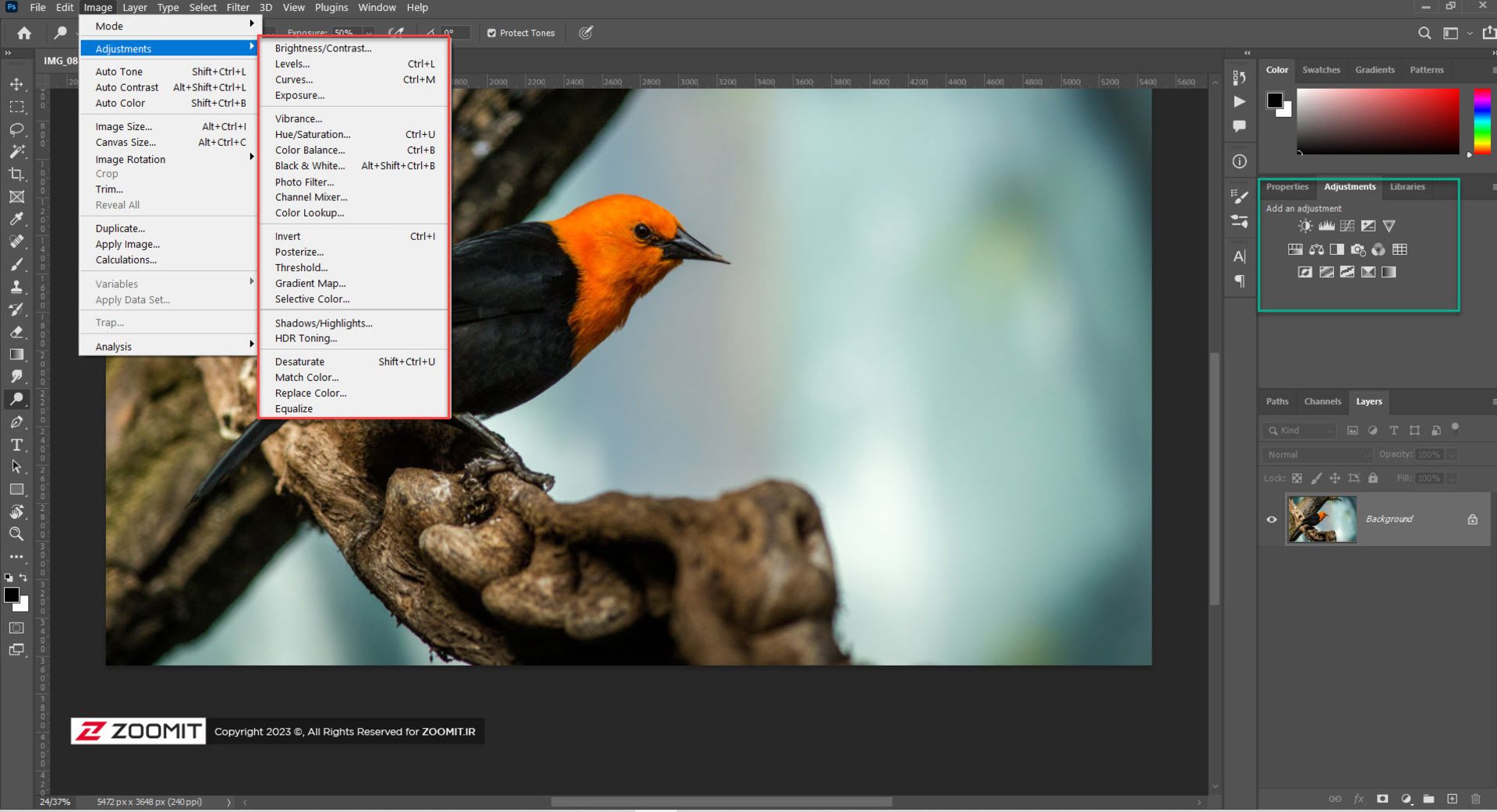Click the Background layer thumbnail

click(1322, 519)
